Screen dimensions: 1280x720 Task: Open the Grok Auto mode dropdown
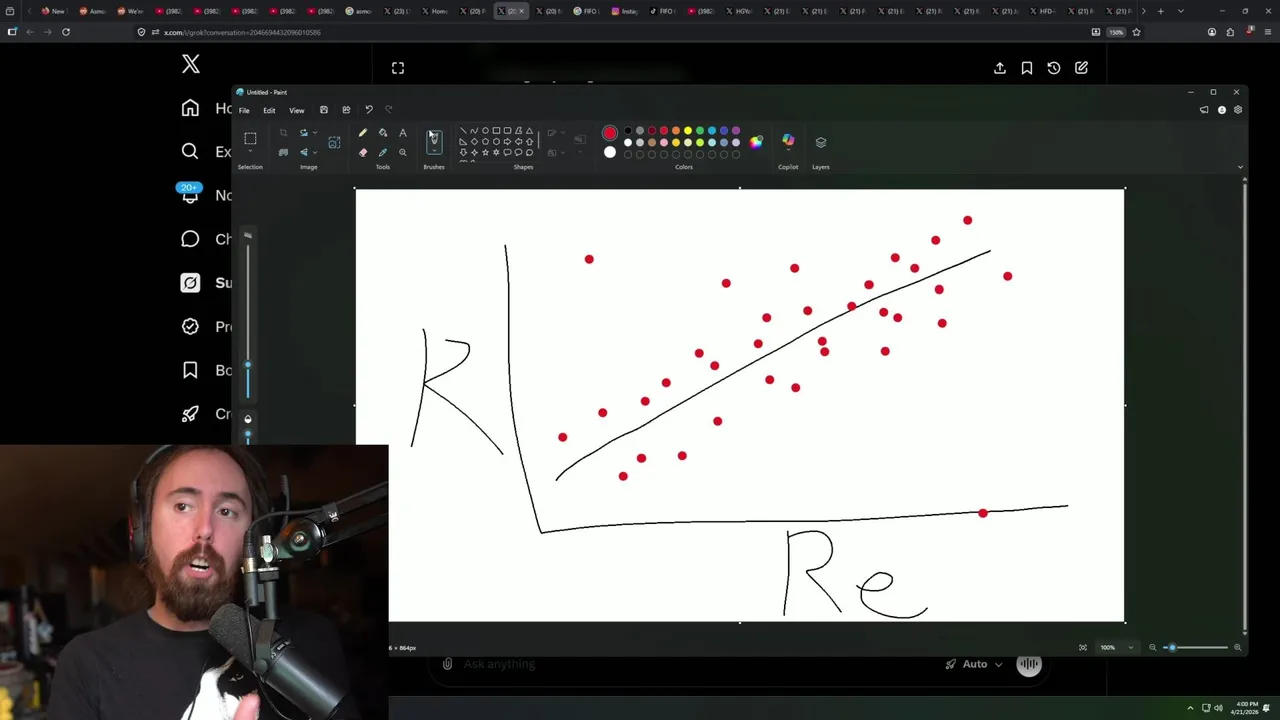pyautogui.click(x=975, y=664)
